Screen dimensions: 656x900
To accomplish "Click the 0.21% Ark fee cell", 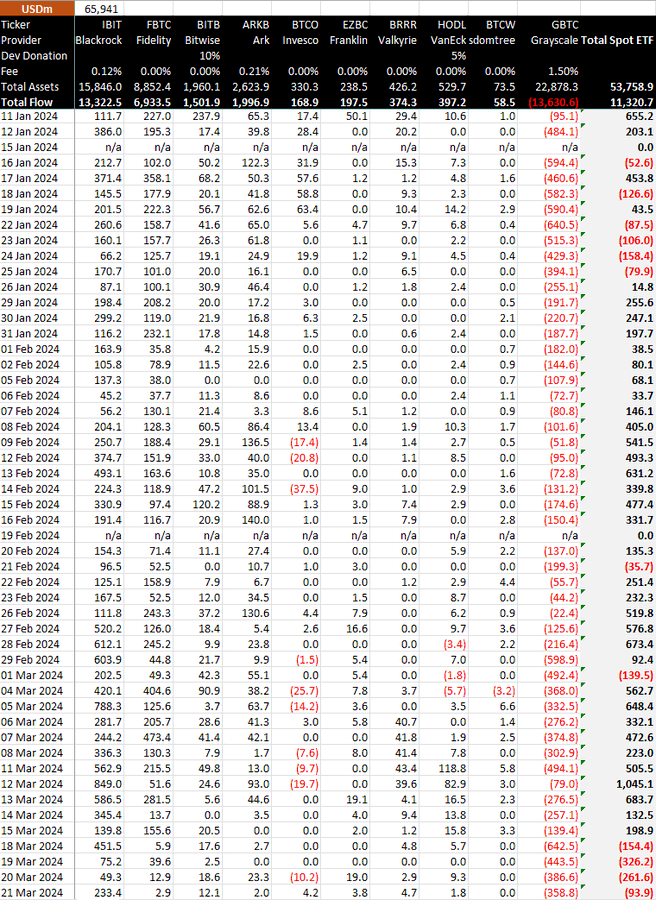I will pyautogui.click(x=254, y=71).
